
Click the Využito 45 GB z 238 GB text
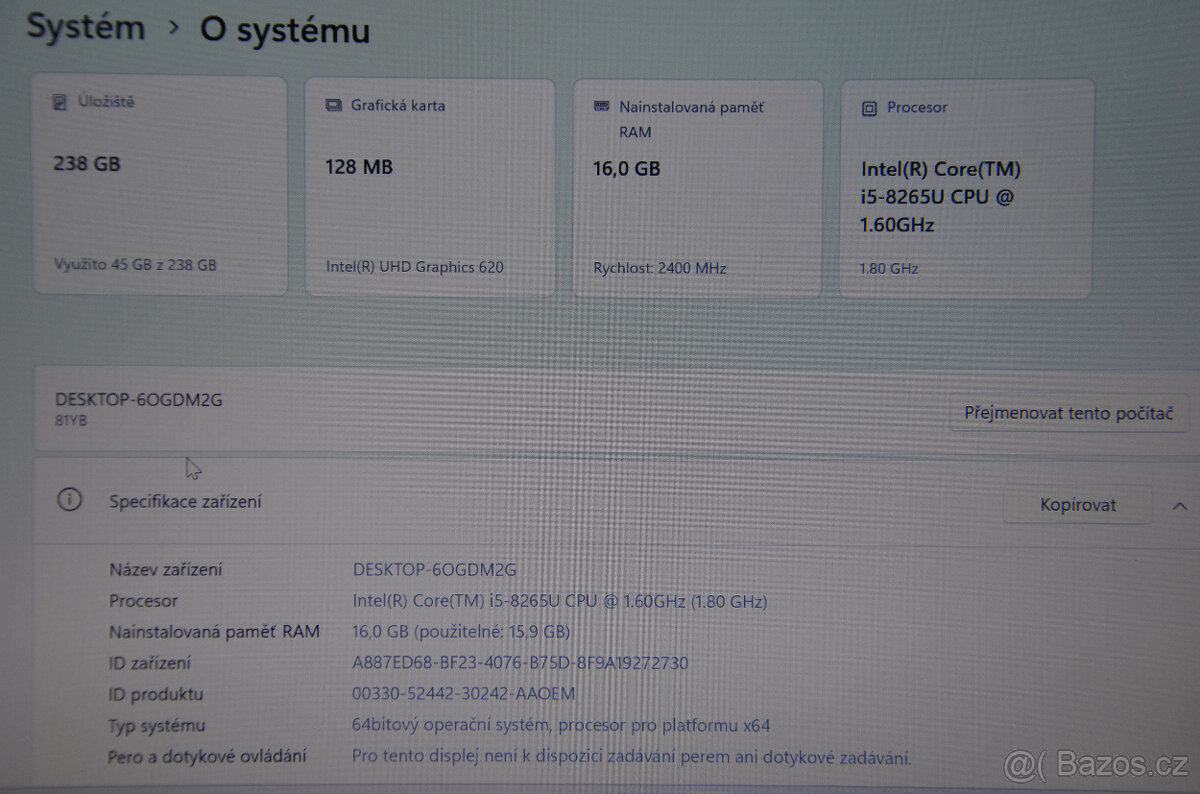coord(135,264)
